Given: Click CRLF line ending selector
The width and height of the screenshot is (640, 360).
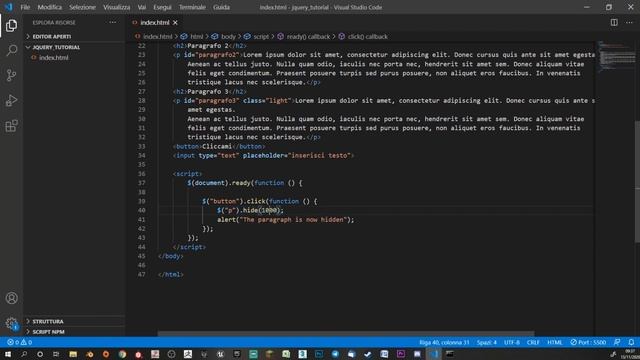Looking at the screenshot, I should (x=533, y=342).
